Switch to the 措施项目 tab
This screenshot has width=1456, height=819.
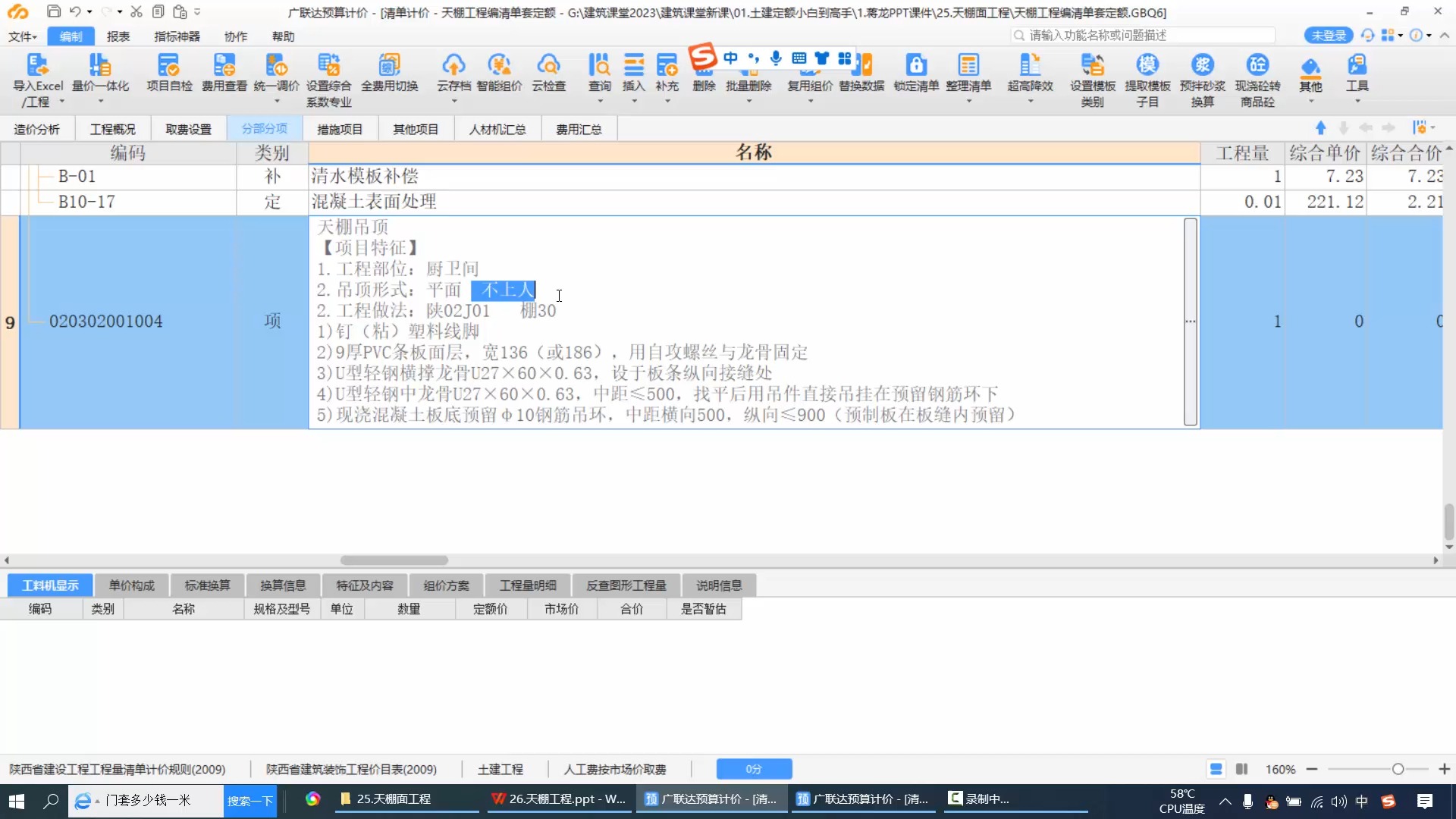pyautogui.click(x=339, y=128)
